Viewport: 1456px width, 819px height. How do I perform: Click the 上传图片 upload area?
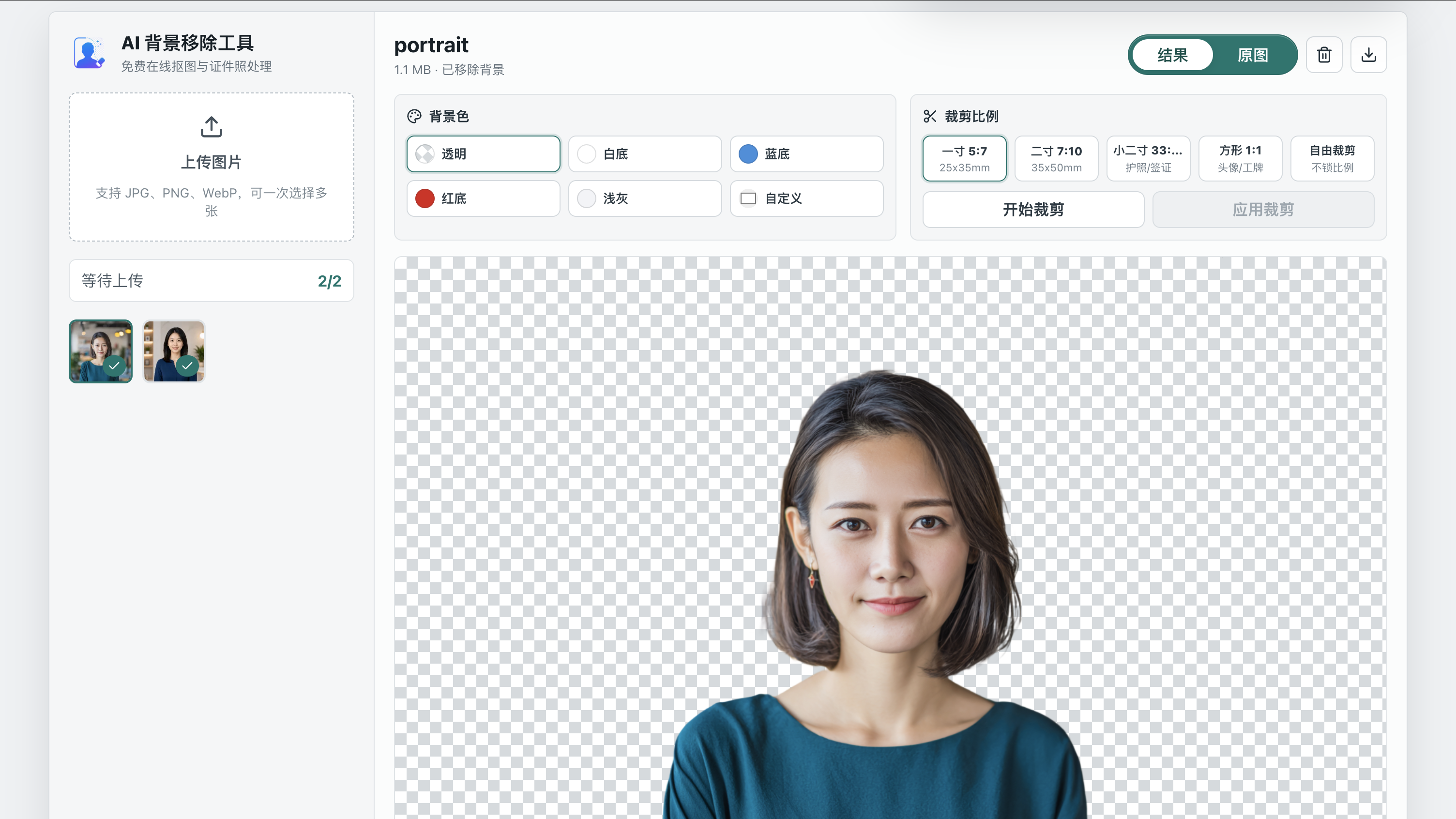[x=212, y=167]
